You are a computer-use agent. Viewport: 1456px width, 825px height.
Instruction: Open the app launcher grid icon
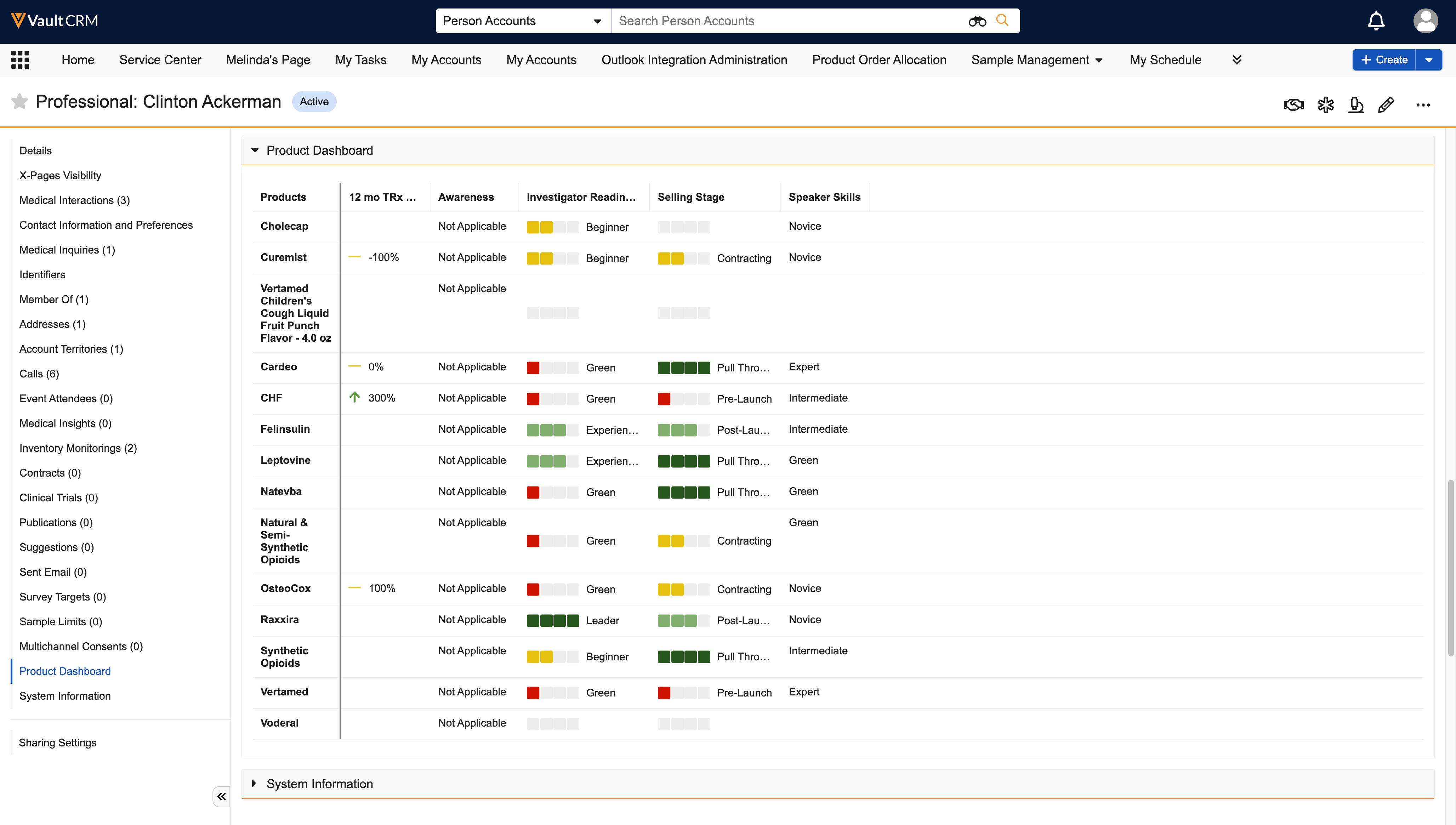pos(21,60)
